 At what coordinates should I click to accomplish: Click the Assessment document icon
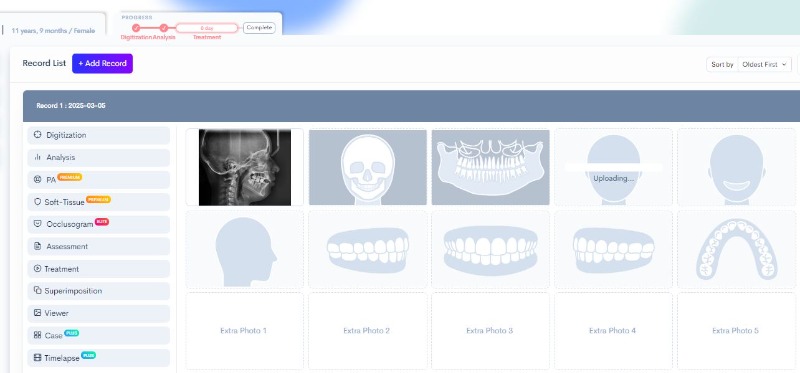[37, 246]
